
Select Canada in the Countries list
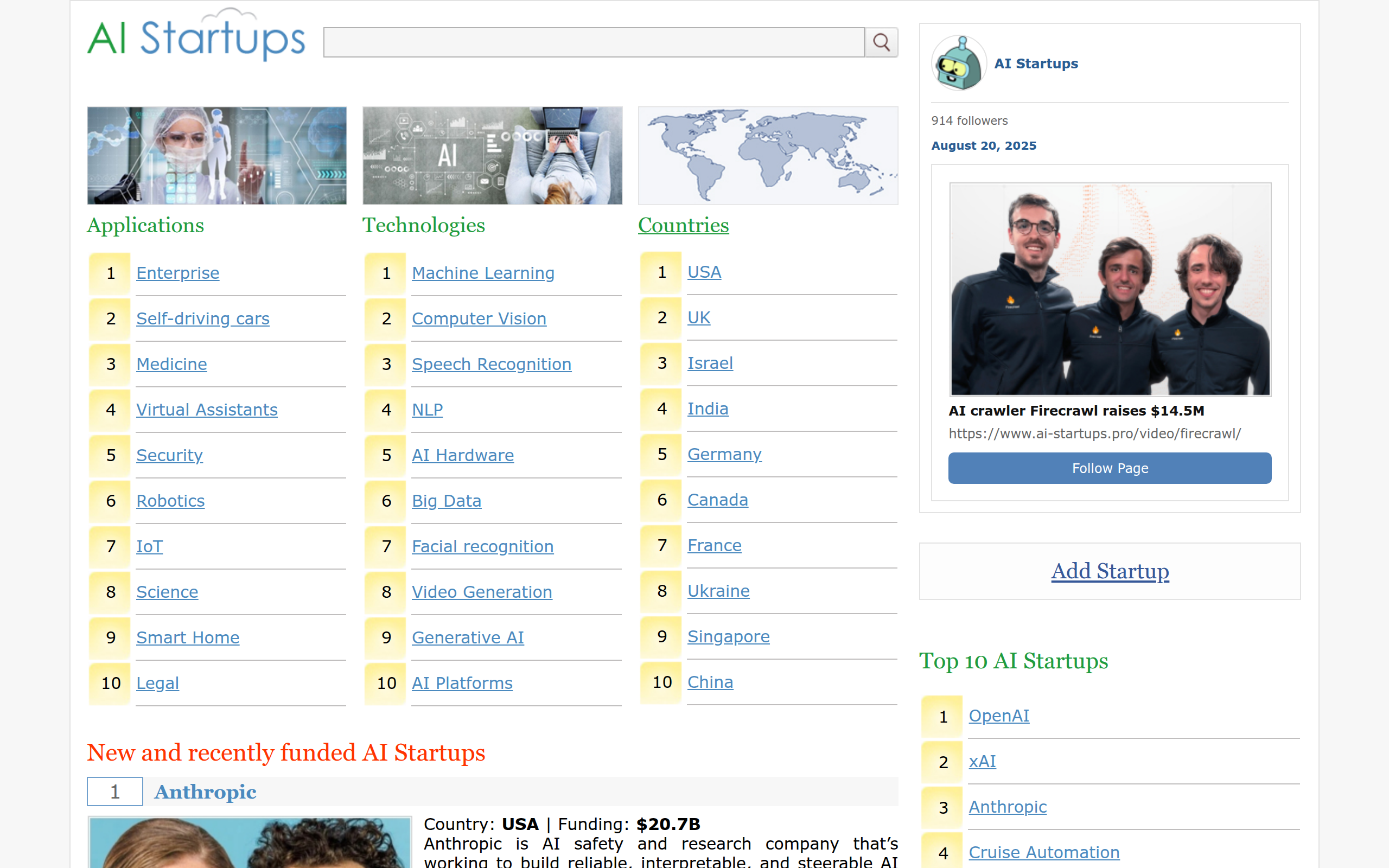(x=717, y=500)
